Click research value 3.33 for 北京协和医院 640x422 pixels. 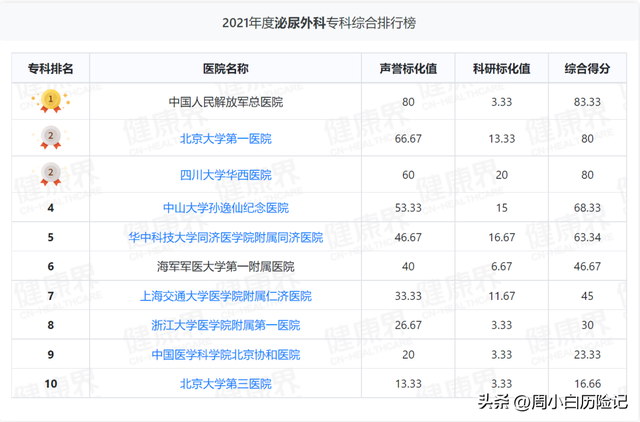pos(502,355)
